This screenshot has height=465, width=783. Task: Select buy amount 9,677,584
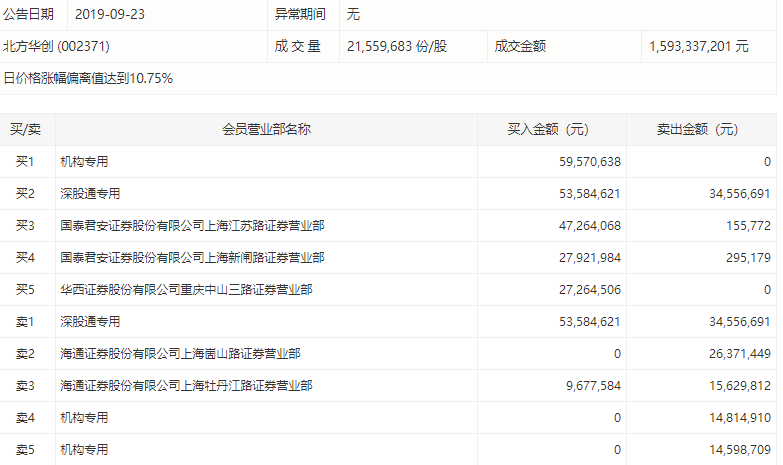click(x=594, y=386)
